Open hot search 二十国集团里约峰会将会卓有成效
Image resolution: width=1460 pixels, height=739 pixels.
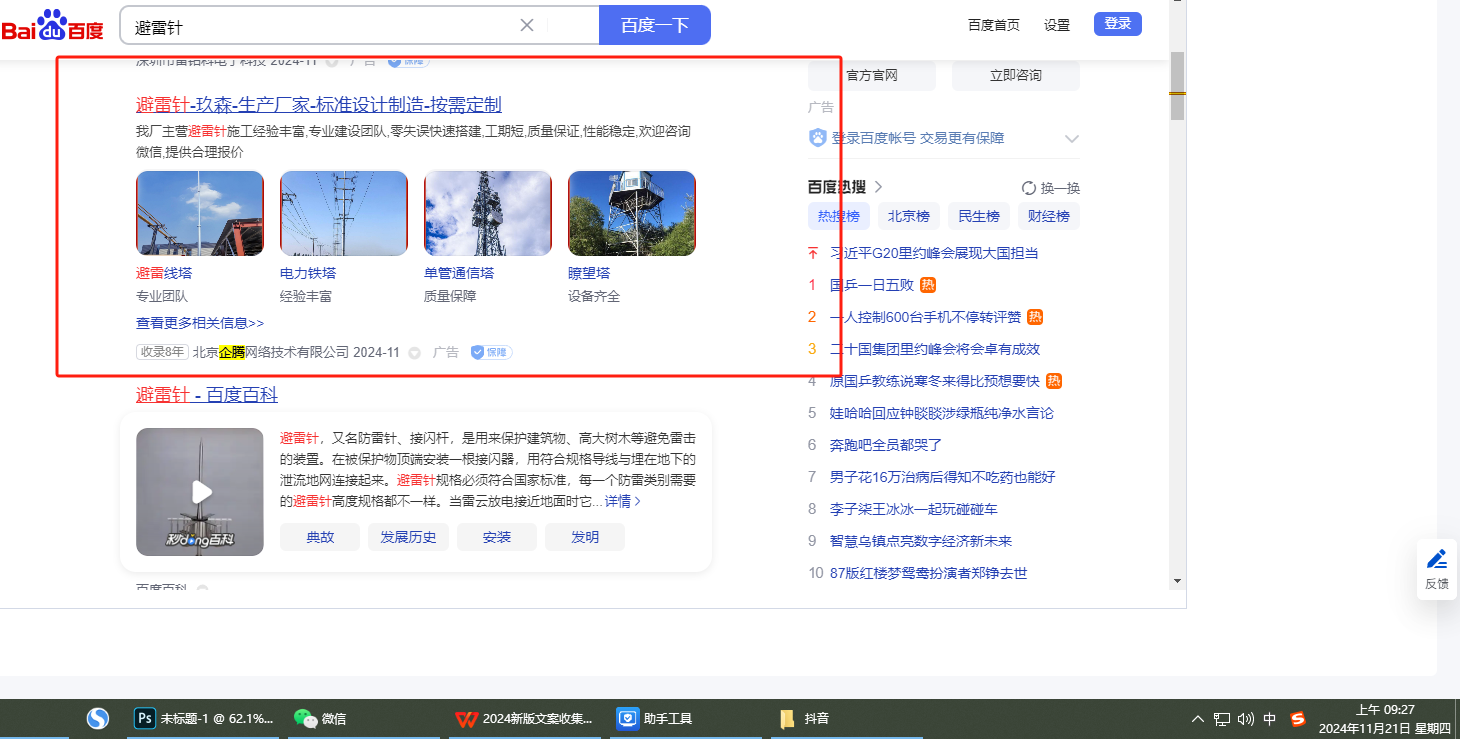935,349
